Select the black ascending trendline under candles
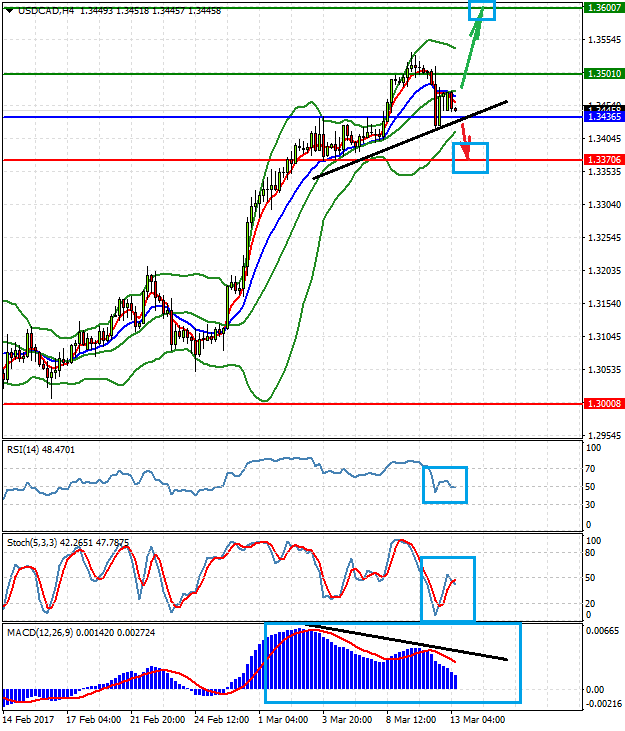Viewport: 625px width, 731px height. tap(410, 139)
